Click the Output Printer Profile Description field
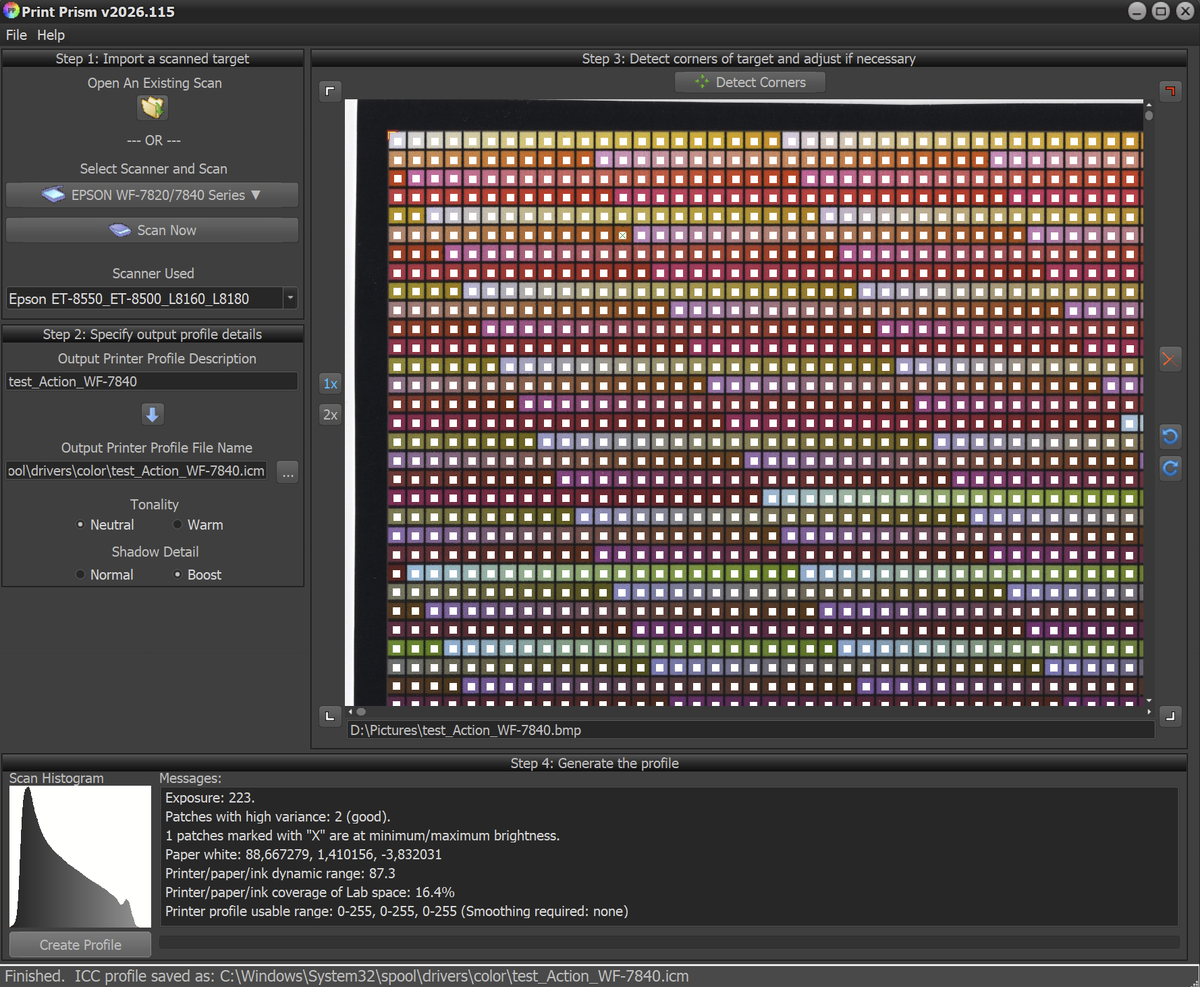 (x=152, y=381)
